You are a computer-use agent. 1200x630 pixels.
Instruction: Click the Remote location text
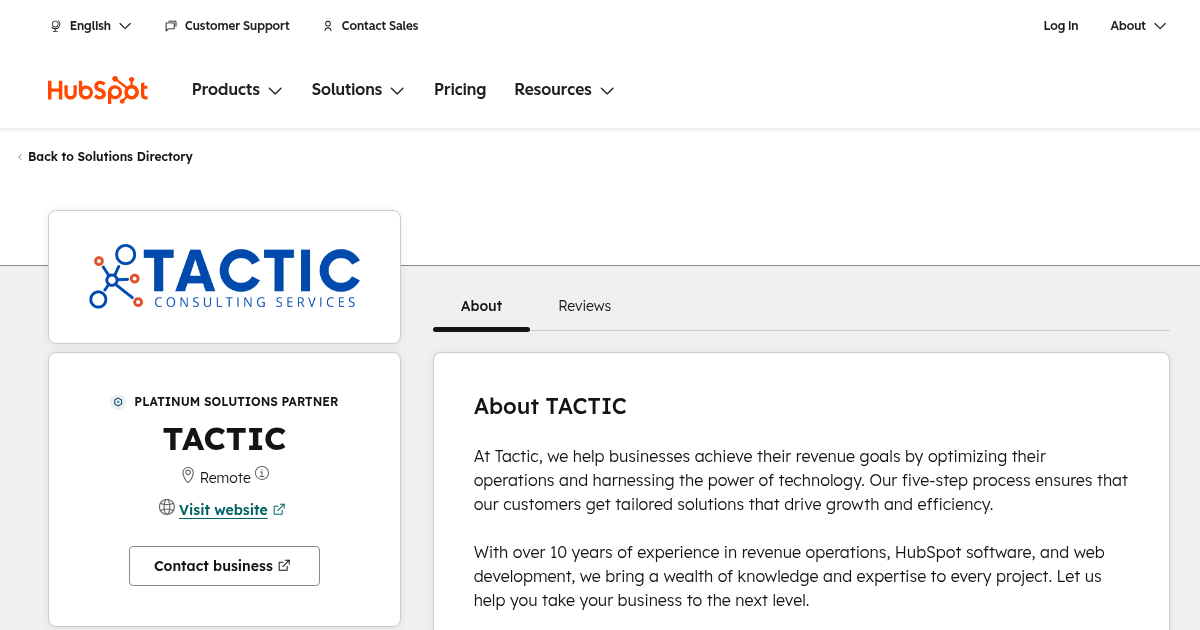tap(225, 478)
